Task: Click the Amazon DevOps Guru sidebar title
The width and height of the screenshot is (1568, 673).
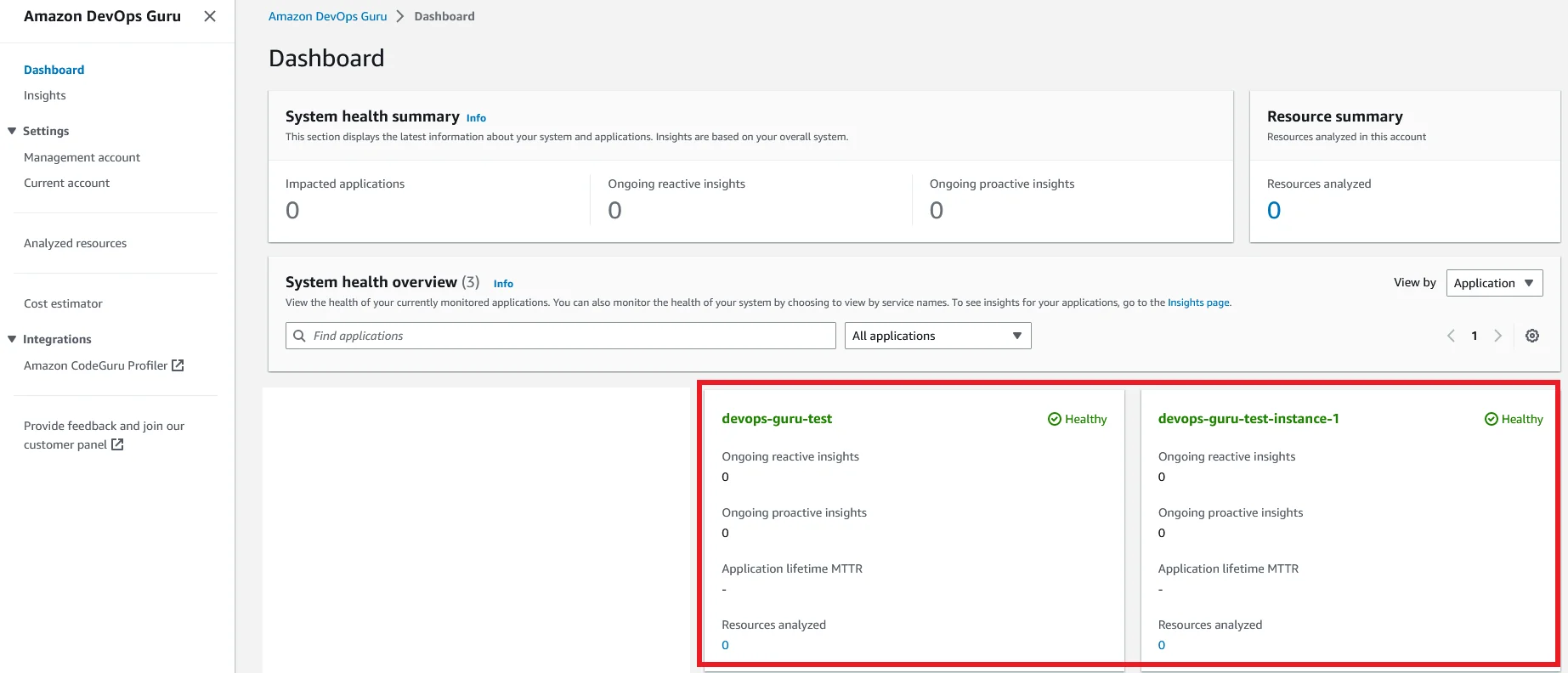Action: point(102,16)
